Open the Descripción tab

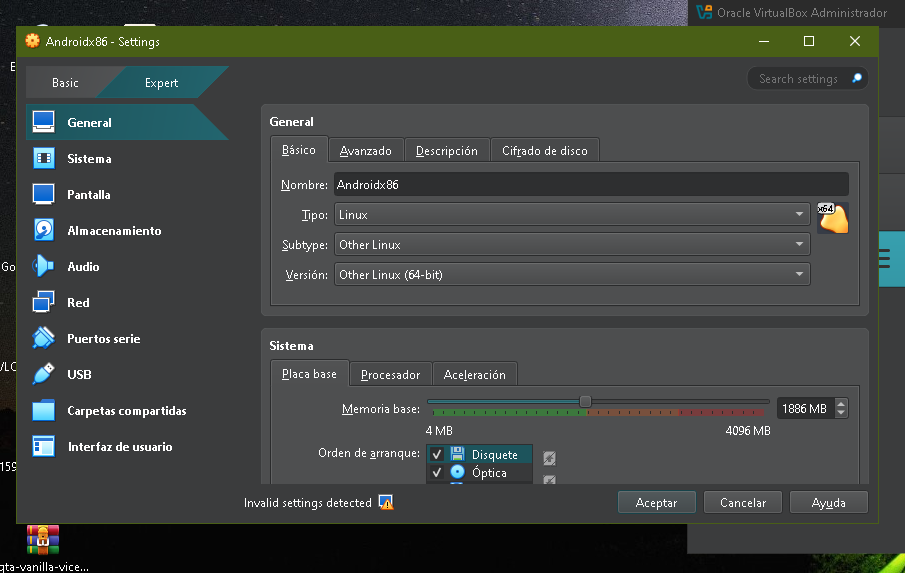[447, 151]
